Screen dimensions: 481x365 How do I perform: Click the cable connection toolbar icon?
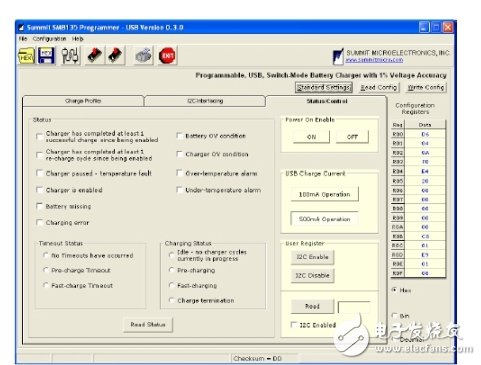pyautogui.click(x=70, y=56)
